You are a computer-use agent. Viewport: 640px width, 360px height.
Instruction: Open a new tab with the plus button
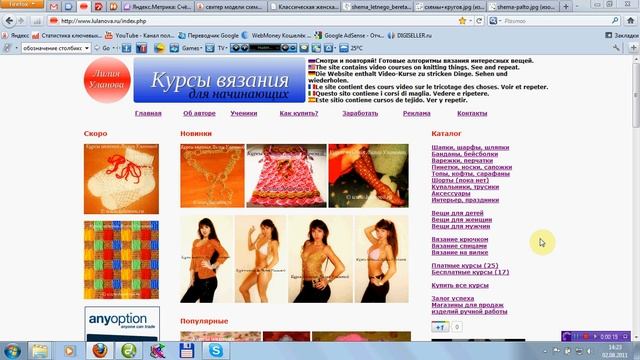tap(566, 7)
